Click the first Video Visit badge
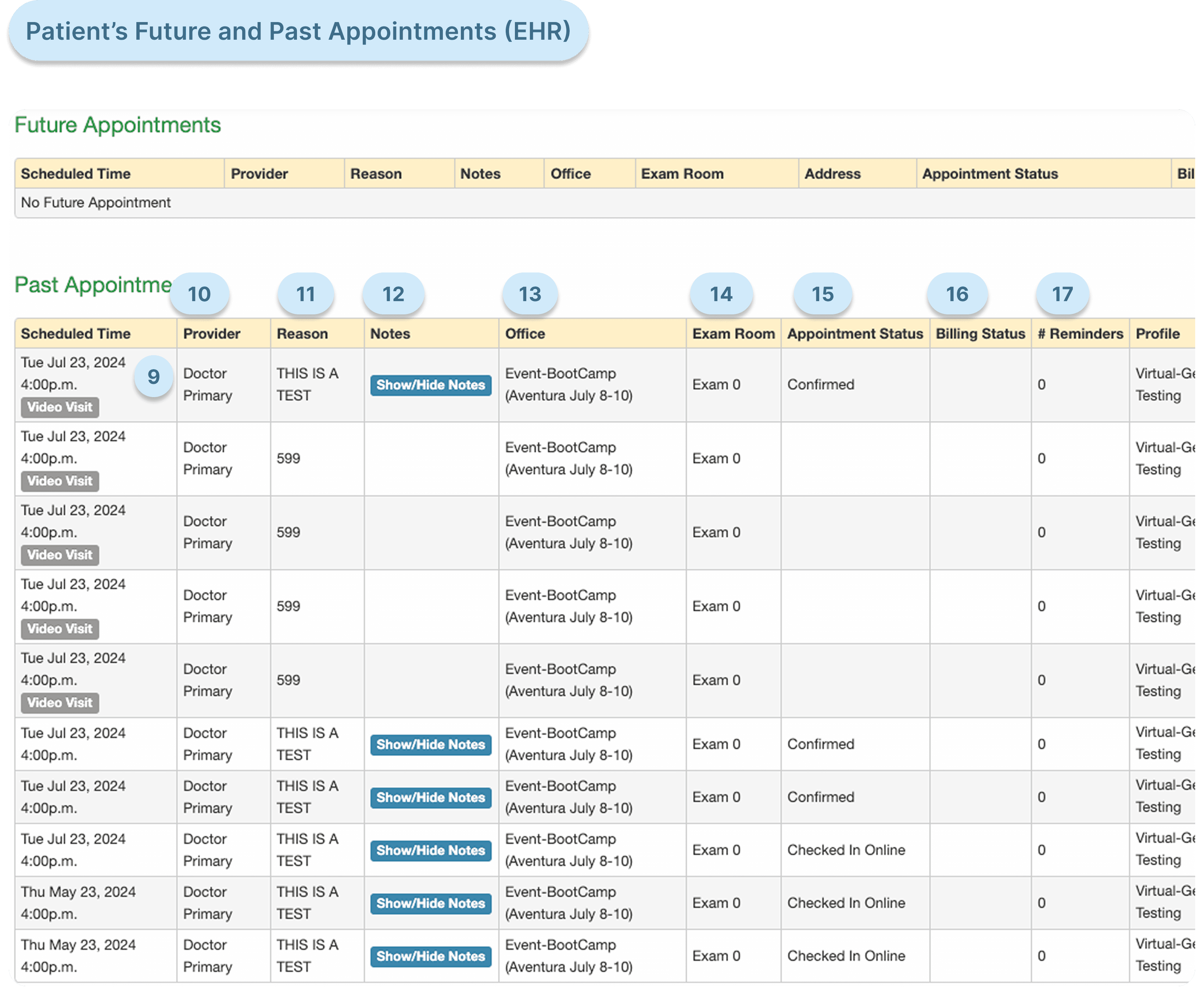The width and height of the screenshot is (1204, 995). click(x=60, y=407)
